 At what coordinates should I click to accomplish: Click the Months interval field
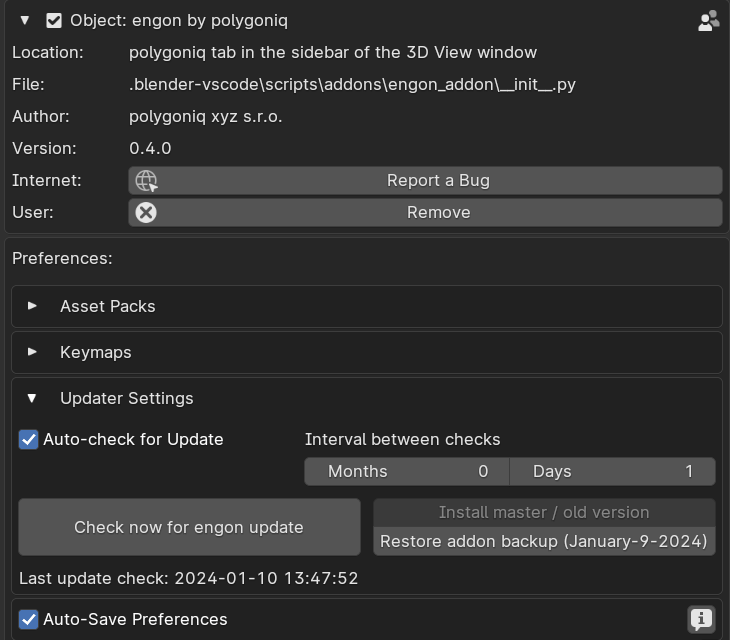point(407,471)
